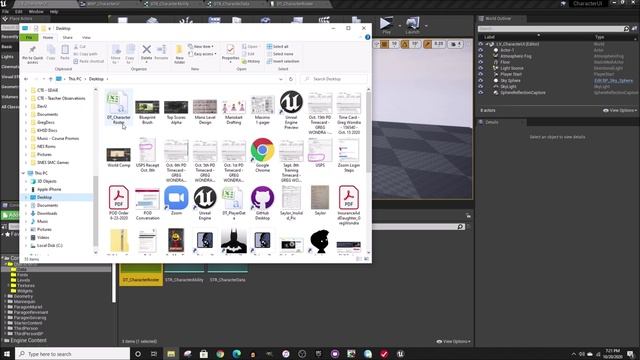The image size is (640, 360).
Task: Select the GitHub Desktop shortcut icon
Action: tap(262, 202)
